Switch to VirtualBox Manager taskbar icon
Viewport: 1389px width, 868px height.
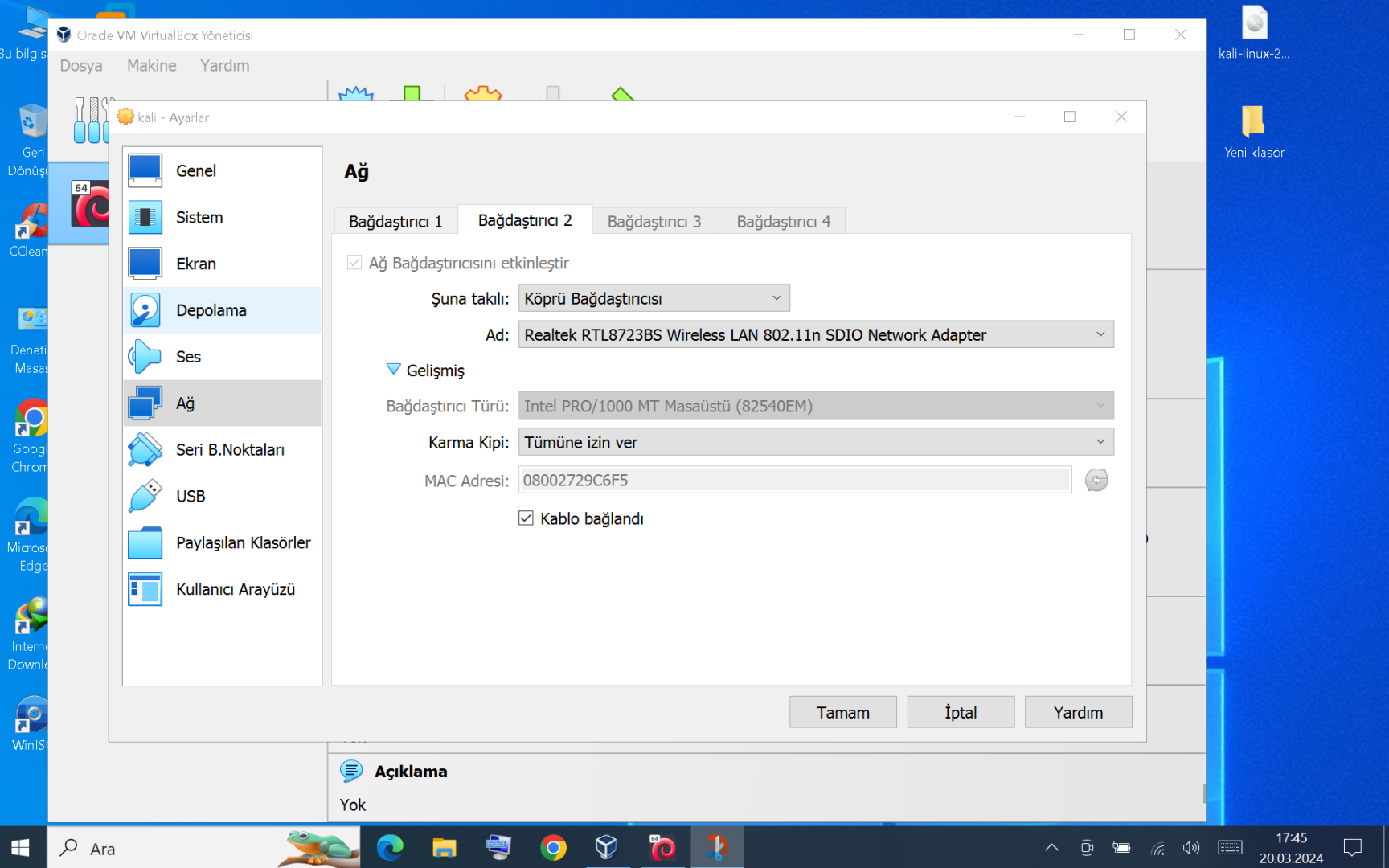point(607,847)
